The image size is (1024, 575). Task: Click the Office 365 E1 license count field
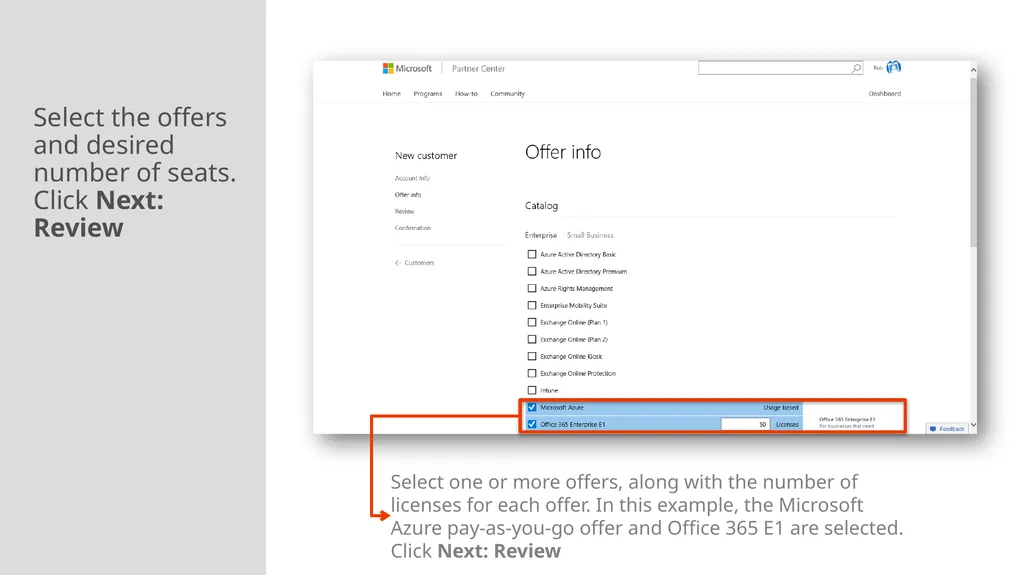744,424
